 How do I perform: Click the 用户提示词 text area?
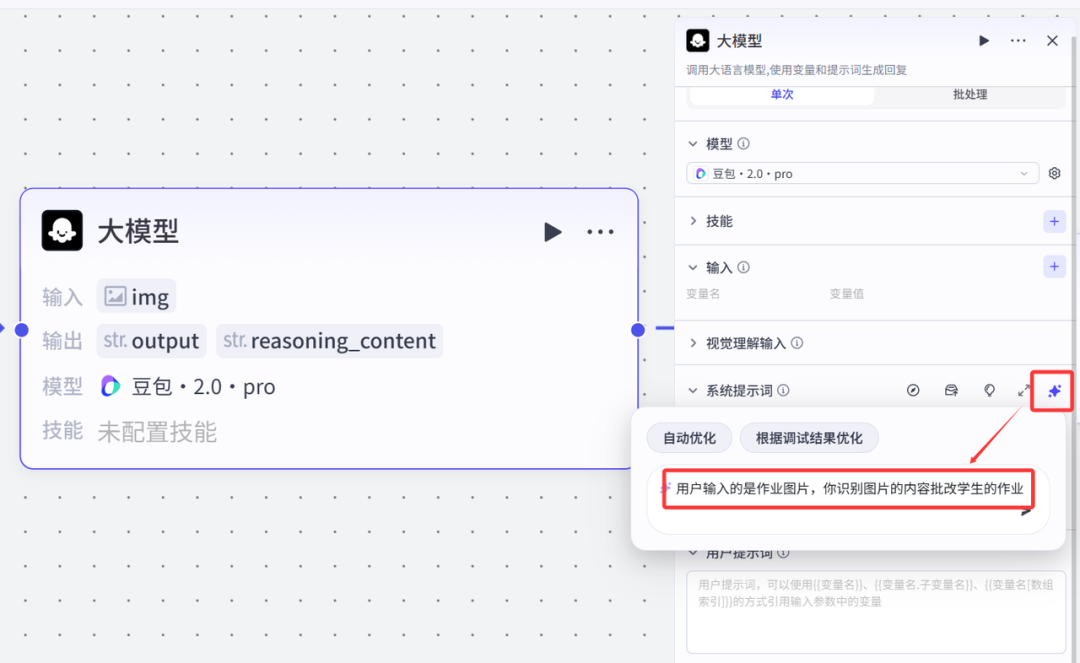(875, 611)
